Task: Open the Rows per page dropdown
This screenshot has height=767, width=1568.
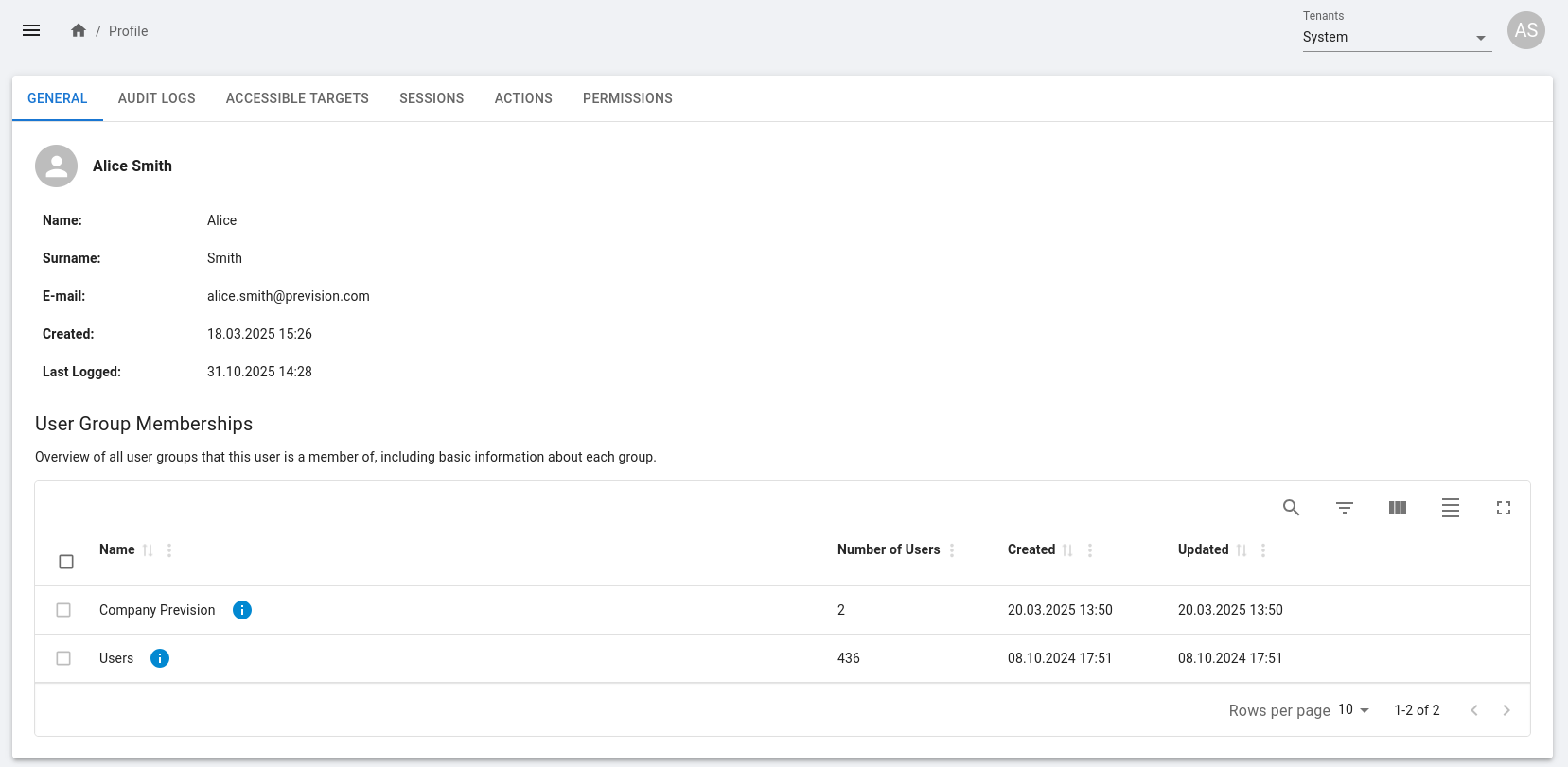Action: click(x=1354, y=710)
